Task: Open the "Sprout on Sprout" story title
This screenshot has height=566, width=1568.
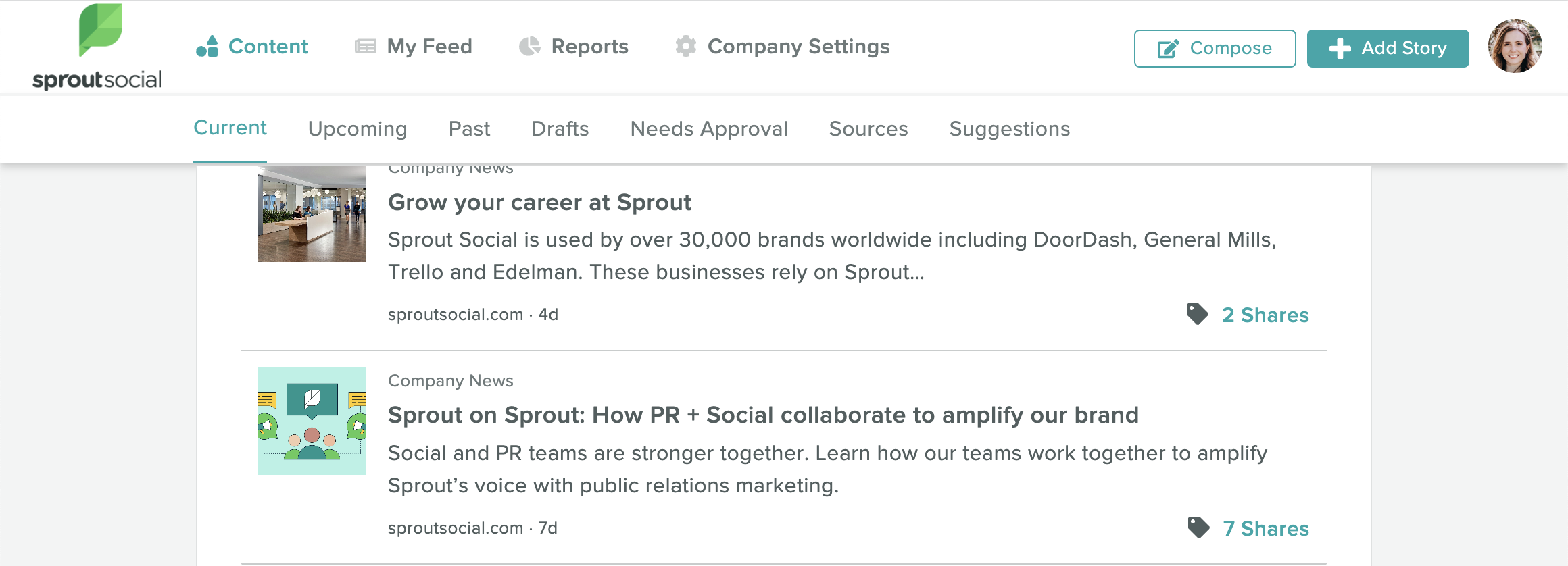Action: pos(763,415)
